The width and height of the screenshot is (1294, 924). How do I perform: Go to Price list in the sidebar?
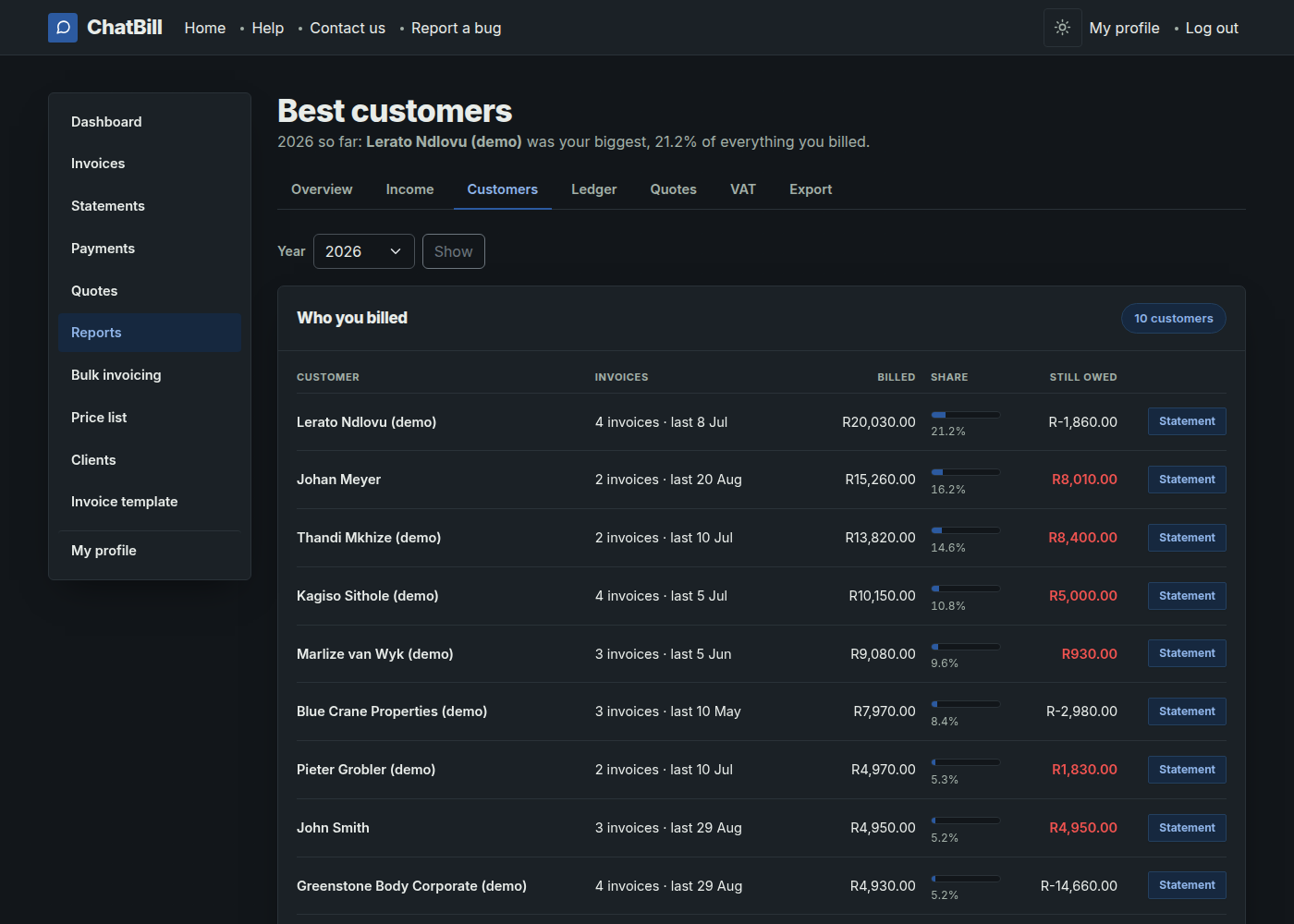click(x=150, y=418)
